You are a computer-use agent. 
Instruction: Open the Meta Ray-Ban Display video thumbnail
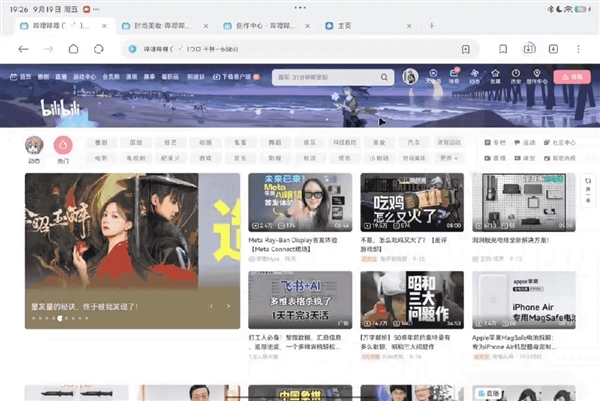299,203
